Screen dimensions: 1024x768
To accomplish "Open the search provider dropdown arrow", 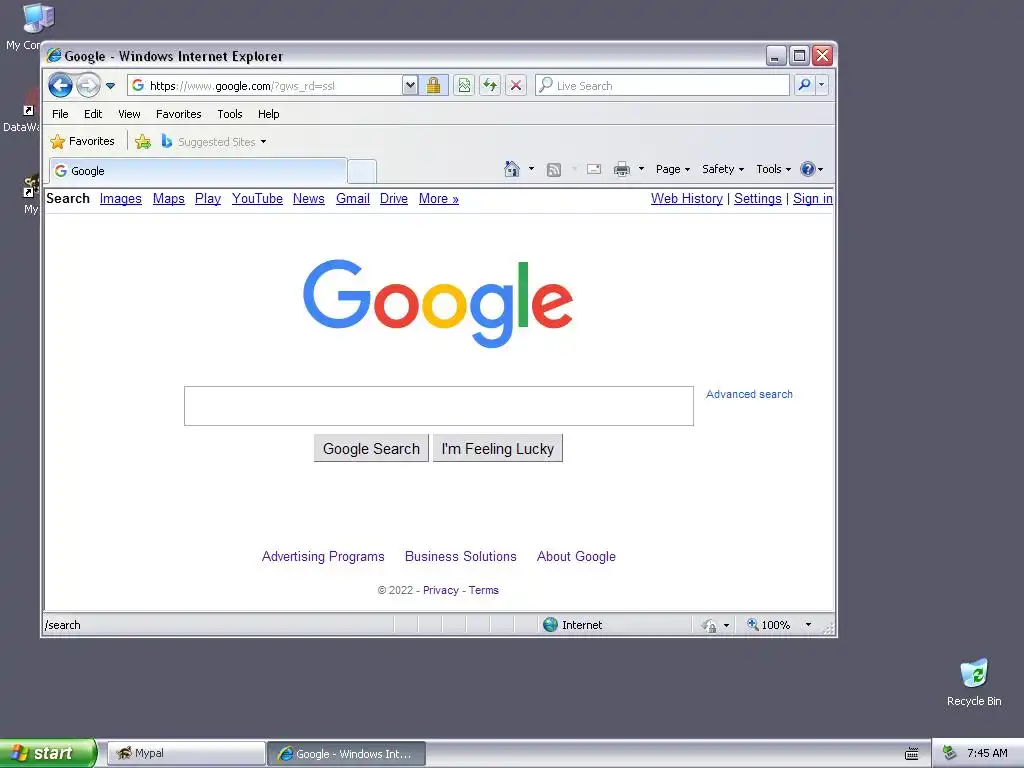I will 822,85.
